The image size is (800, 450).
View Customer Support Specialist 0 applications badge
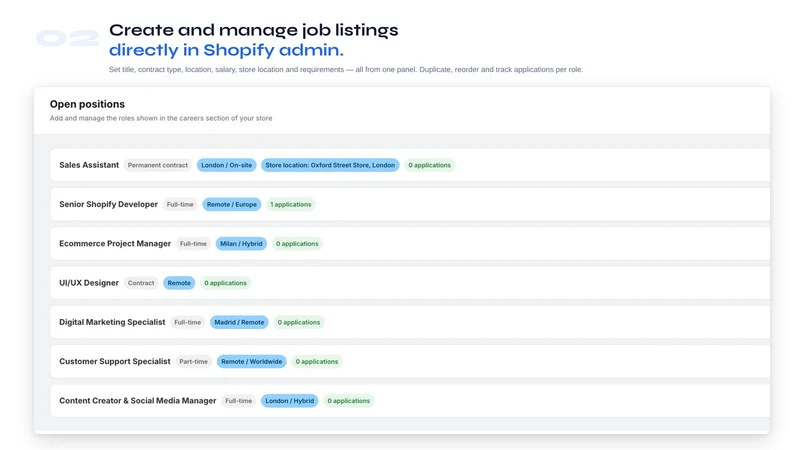click(x=317, y=362)
